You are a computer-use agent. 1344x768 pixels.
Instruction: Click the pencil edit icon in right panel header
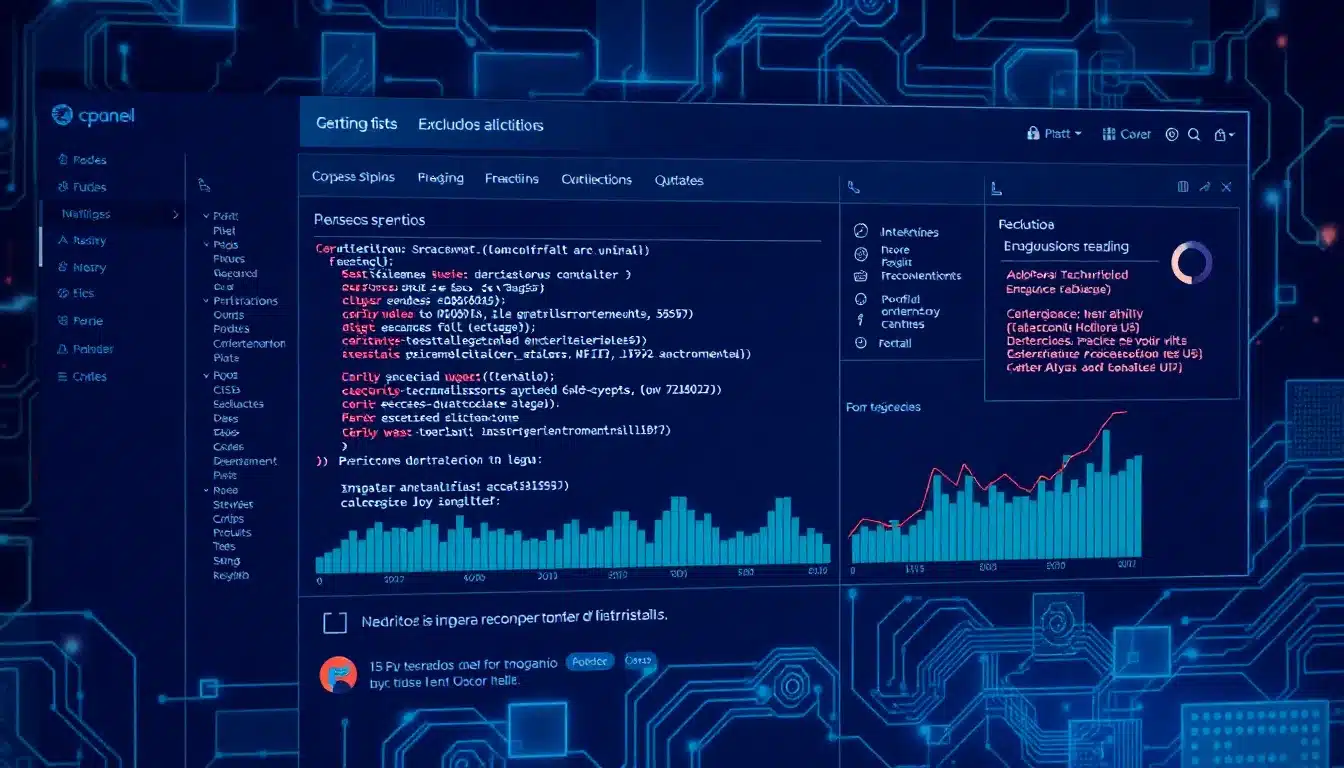1205,187
